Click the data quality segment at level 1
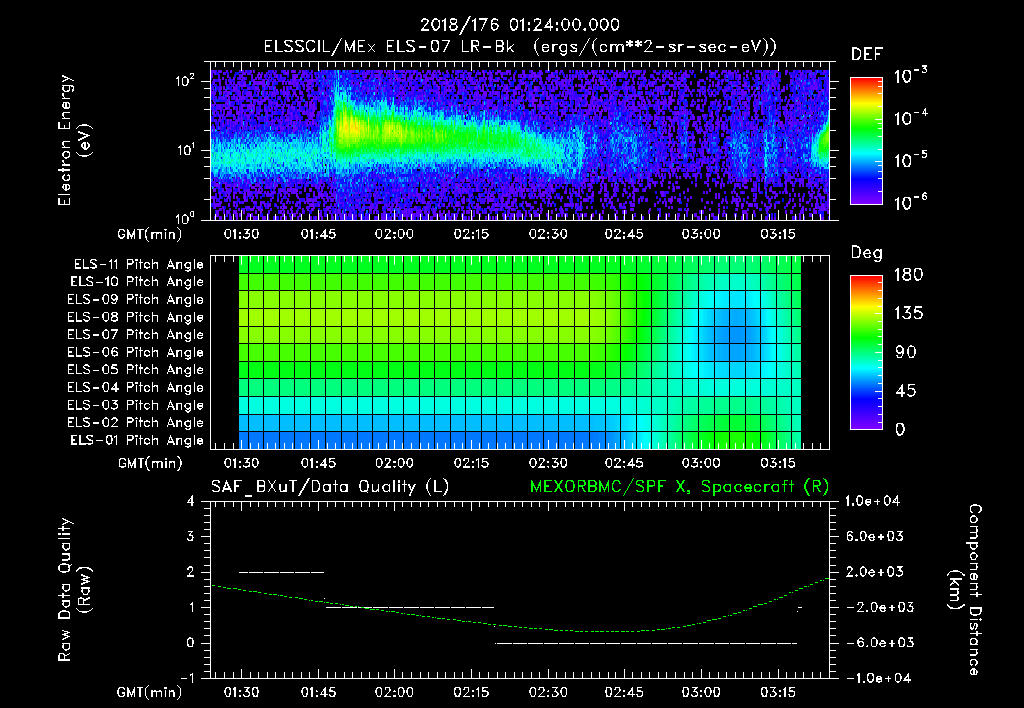1024x708 pixels. 409,607
